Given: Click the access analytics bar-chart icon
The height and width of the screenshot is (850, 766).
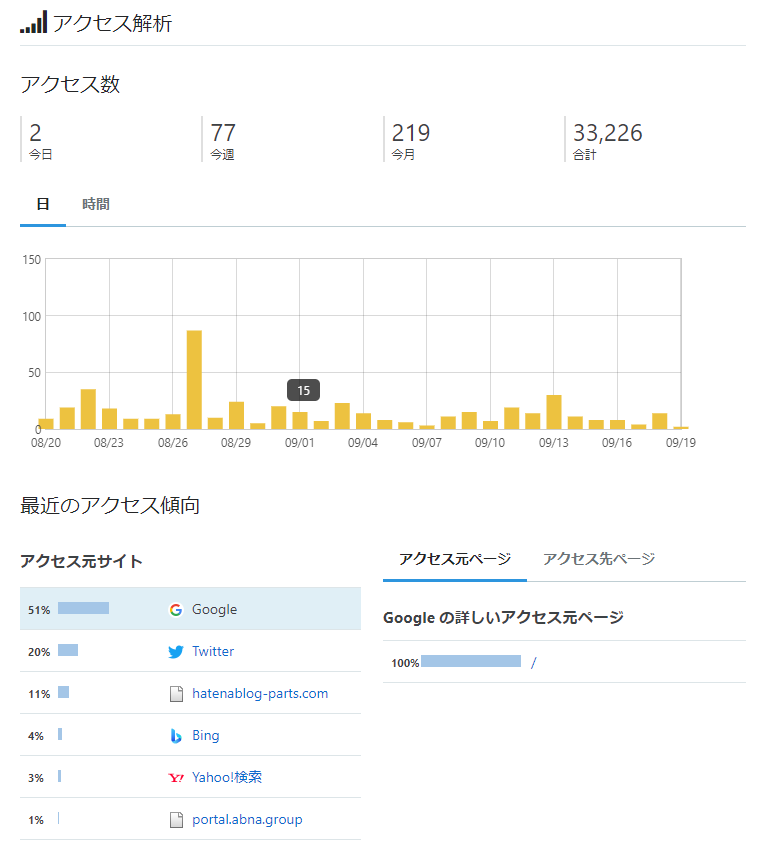Looking at the screenshot, I should coord(34,22).
